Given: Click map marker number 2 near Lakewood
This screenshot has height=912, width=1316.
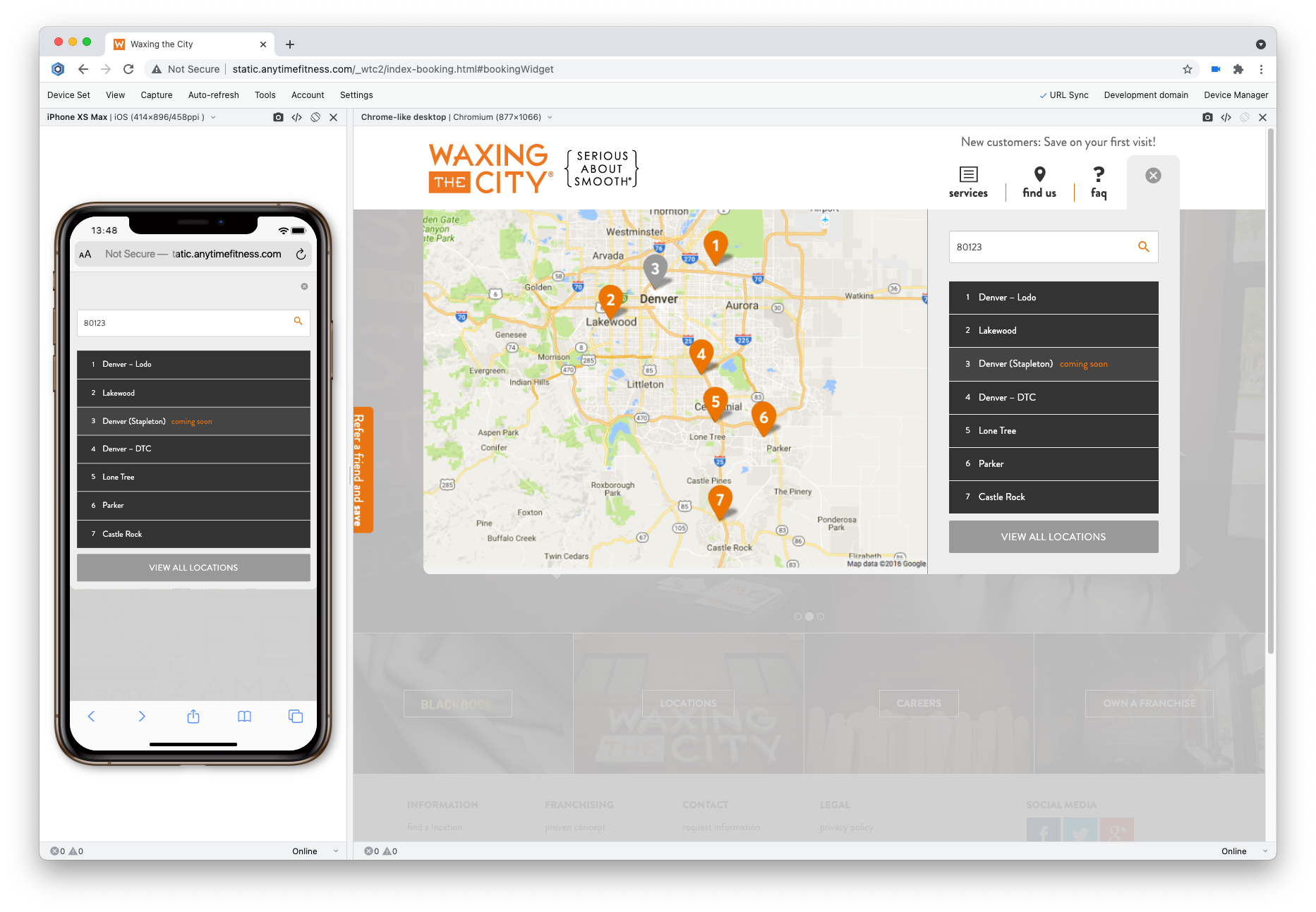Looking at the screenshot, I should 610,302.
